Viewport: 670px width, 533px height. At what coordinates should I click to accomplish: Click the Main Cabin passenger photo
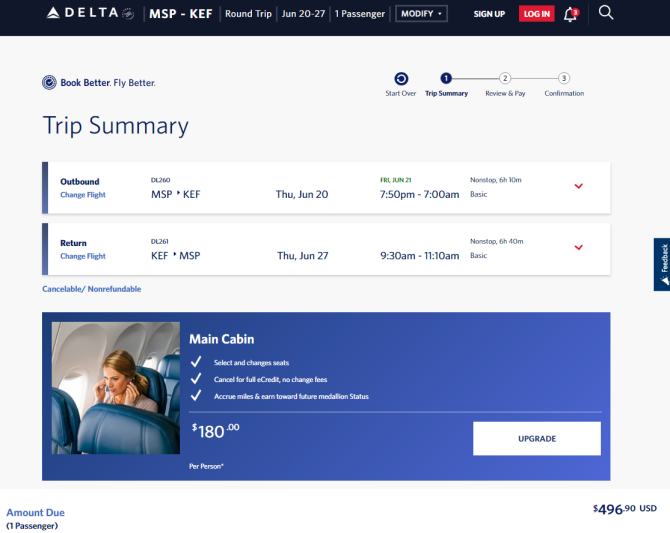[x=116, y=388]
